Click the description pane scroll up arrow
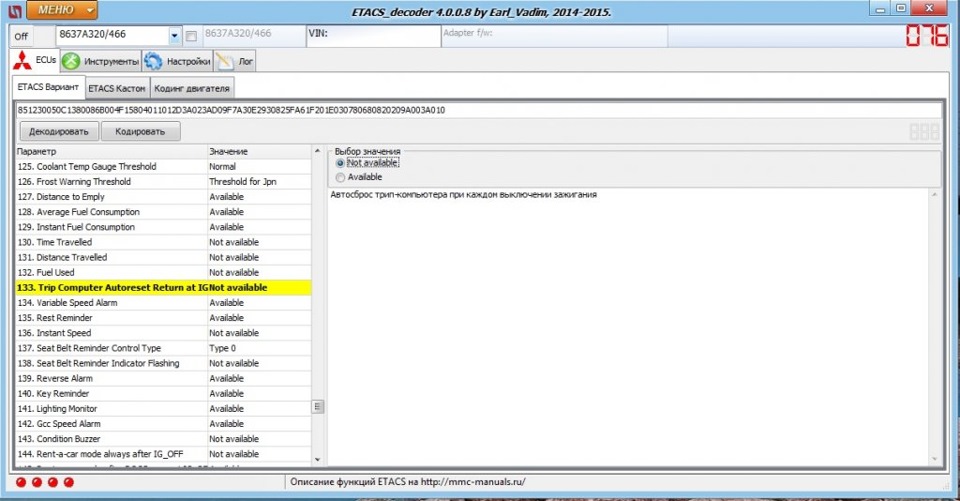 click(x=934, y=194)
